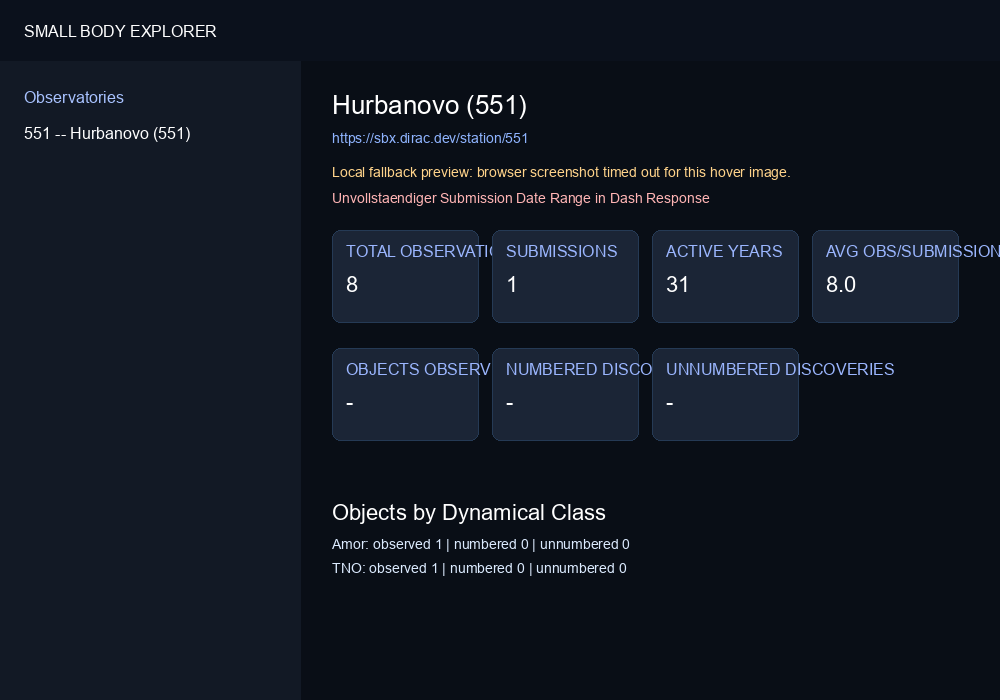Select the Avg Obs/Submission card
The image size is (1000, 700).
(885, 277)
